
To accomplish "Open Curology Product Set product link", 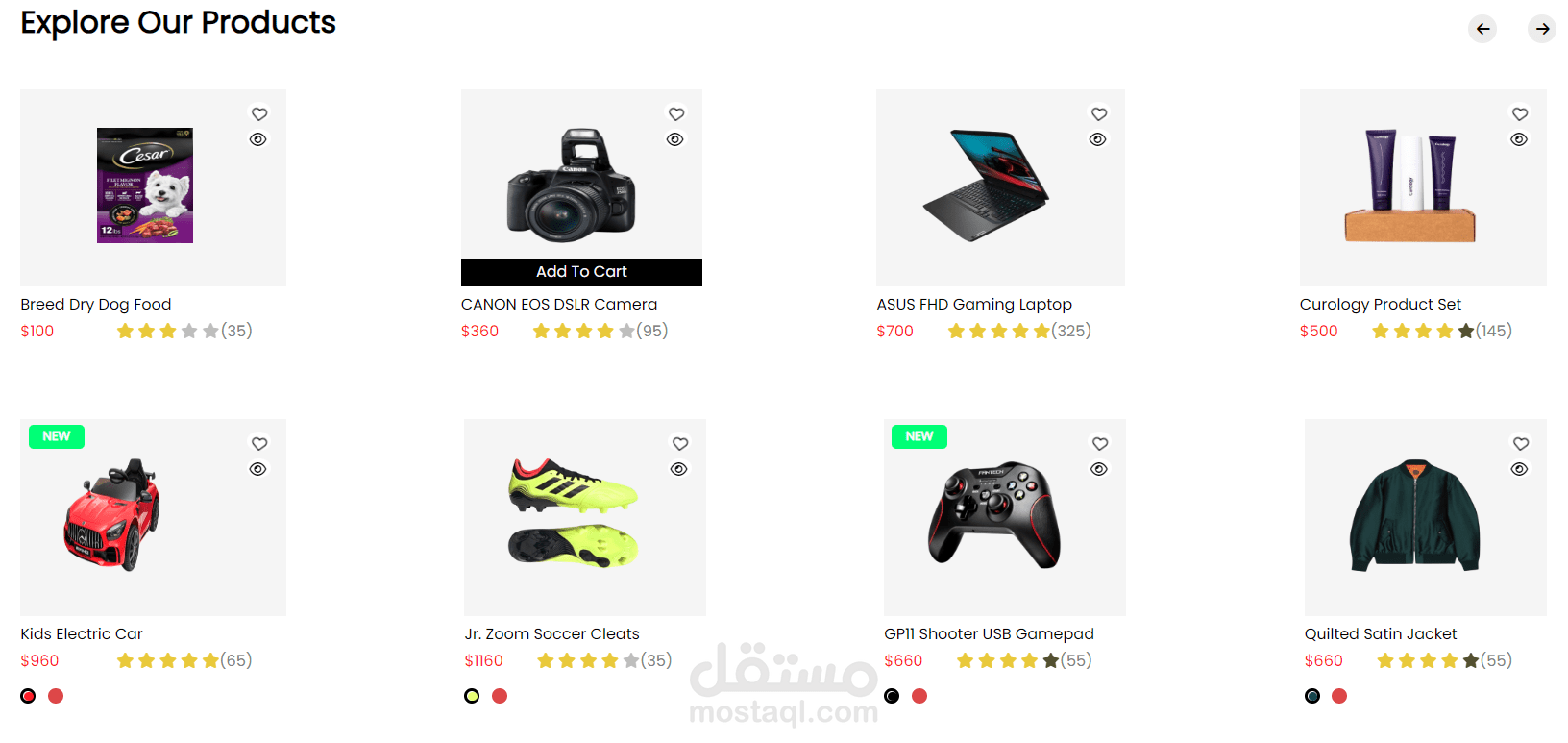I will coord(1380,304).
